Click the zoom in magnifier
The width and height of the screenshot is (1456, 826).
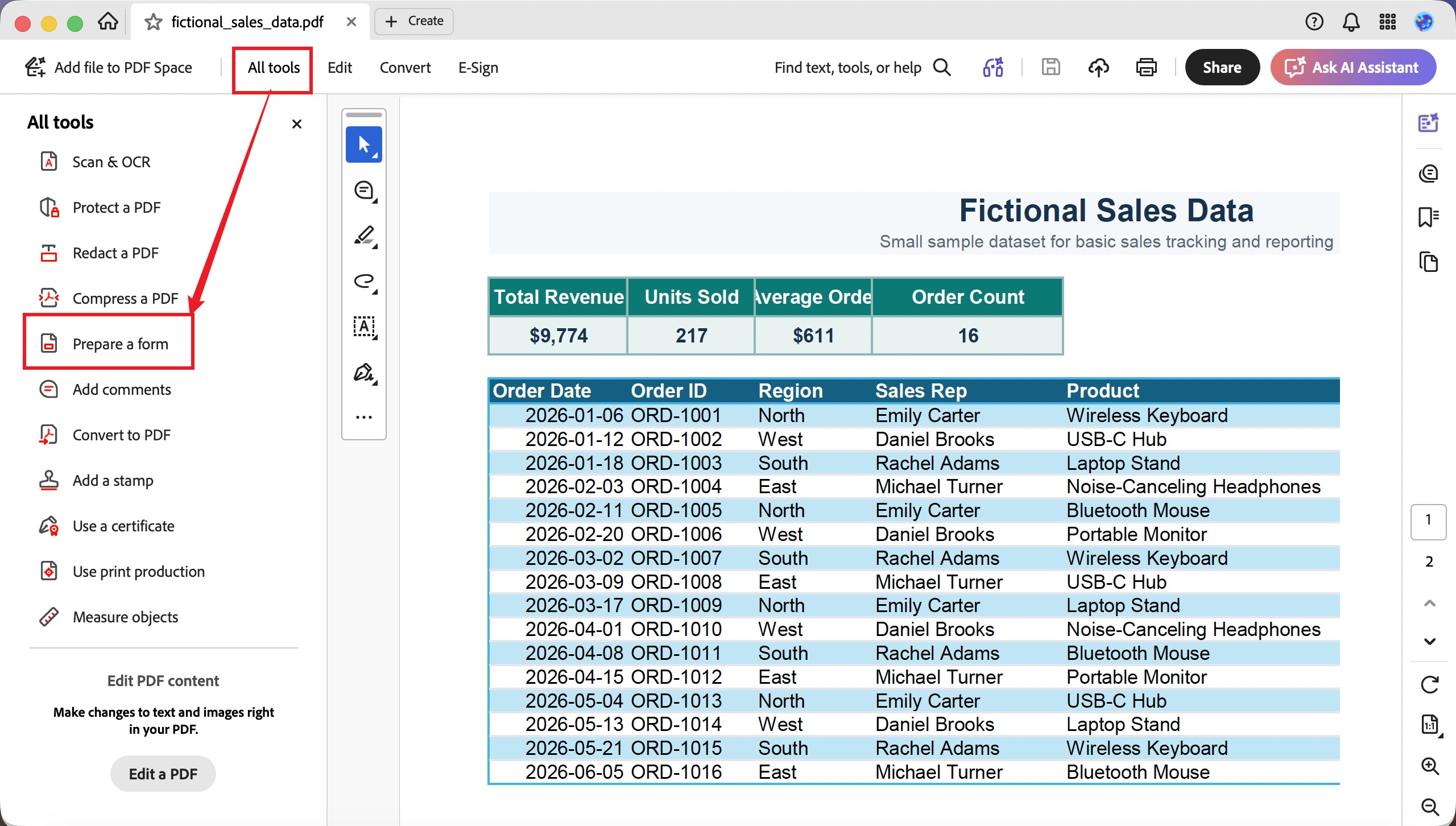coord(1429,766)
